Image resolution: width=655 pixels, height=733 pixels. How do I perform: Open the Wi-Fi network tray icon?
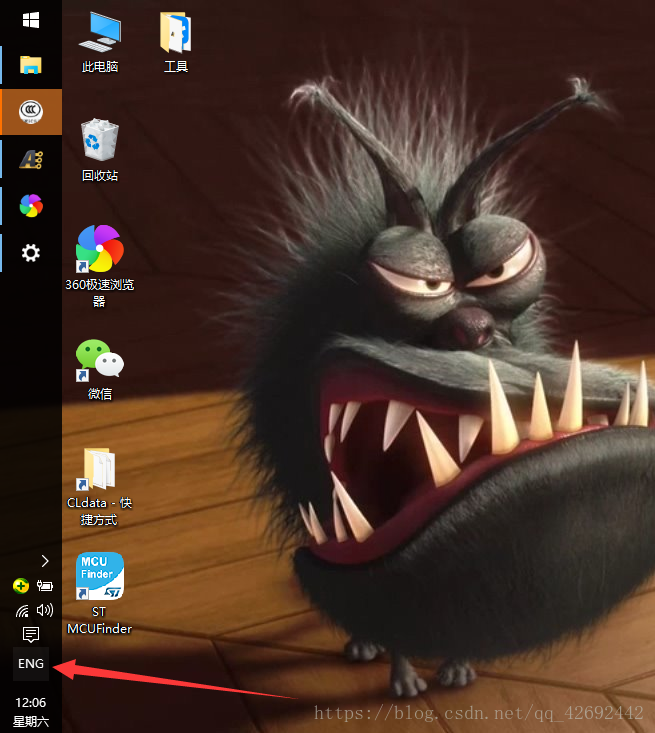[x=22, y=610]
